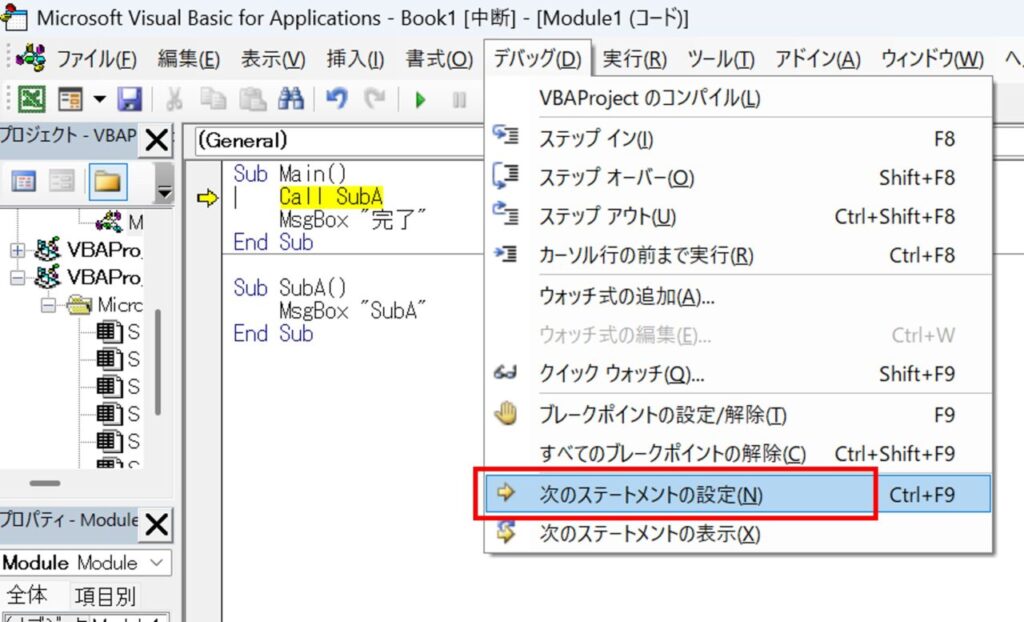Open the 挿入(I) menu

point(355,59)
